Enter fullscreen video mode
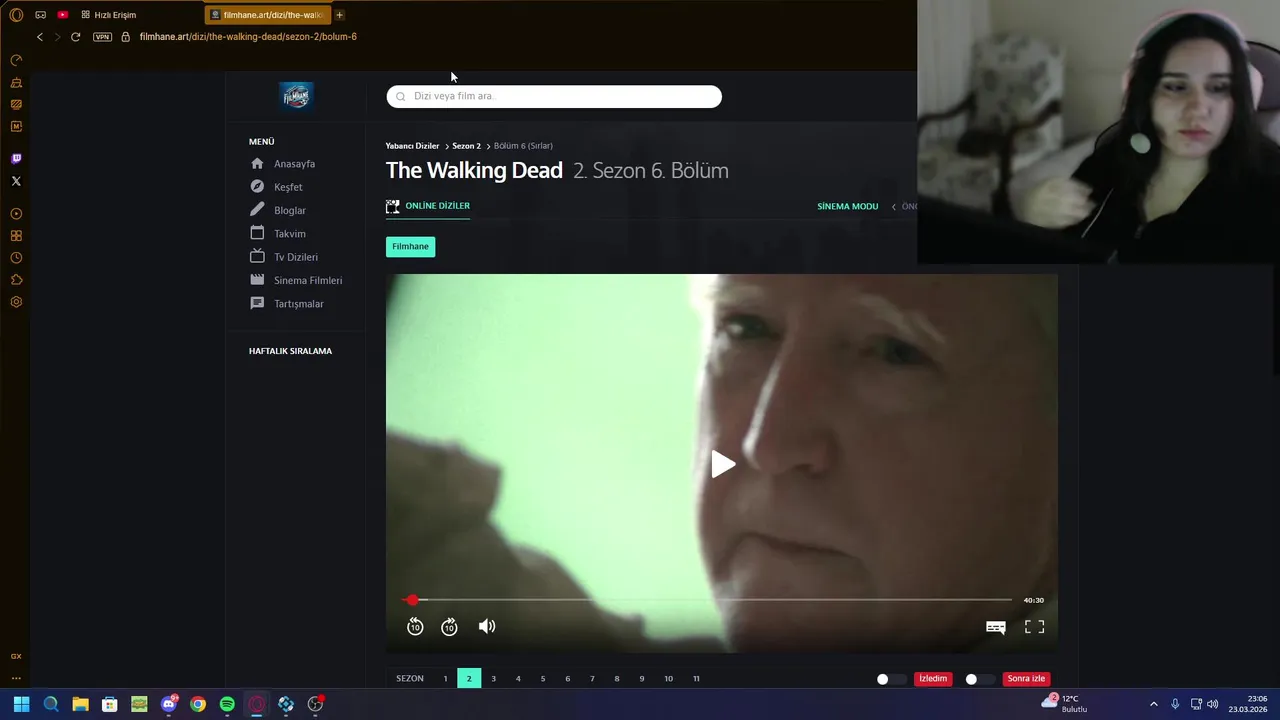The image size is (1280, 720). pos(1034,627)
